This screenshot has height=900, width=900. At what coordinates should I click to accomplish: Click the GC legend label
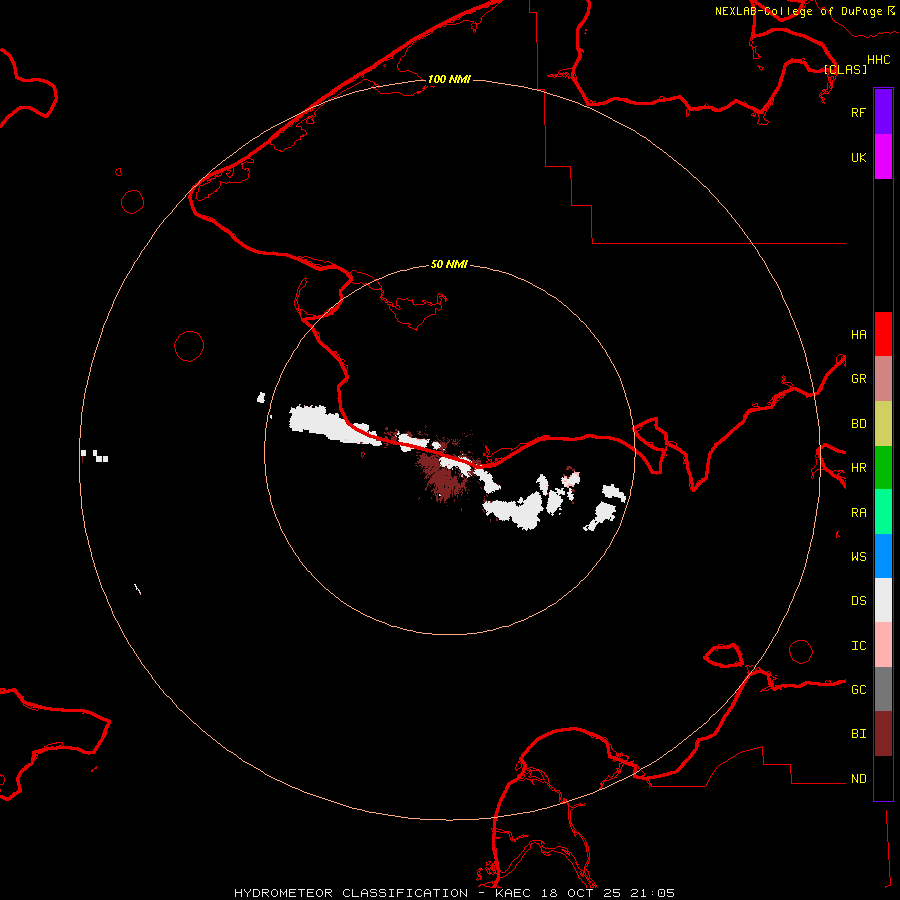point(858,689)
